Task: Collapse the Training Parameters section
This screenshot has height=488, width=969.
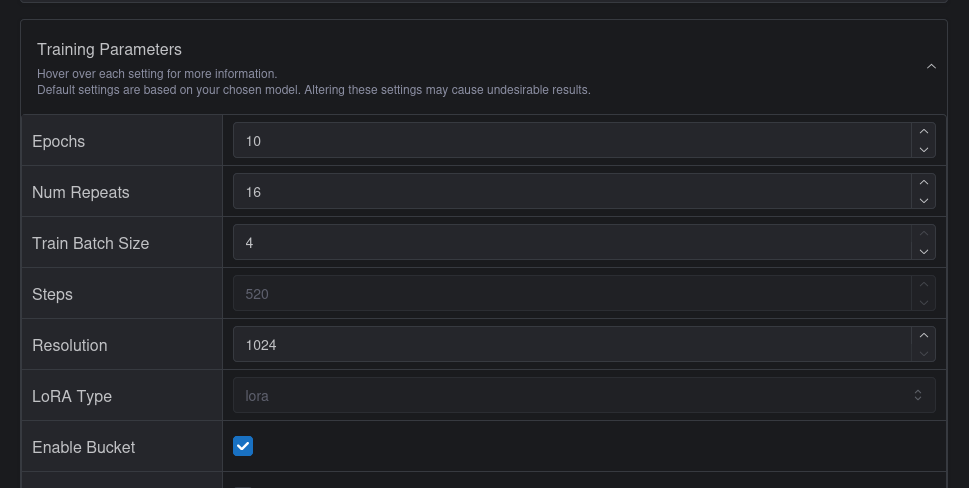Action: (x=931, y=67)
